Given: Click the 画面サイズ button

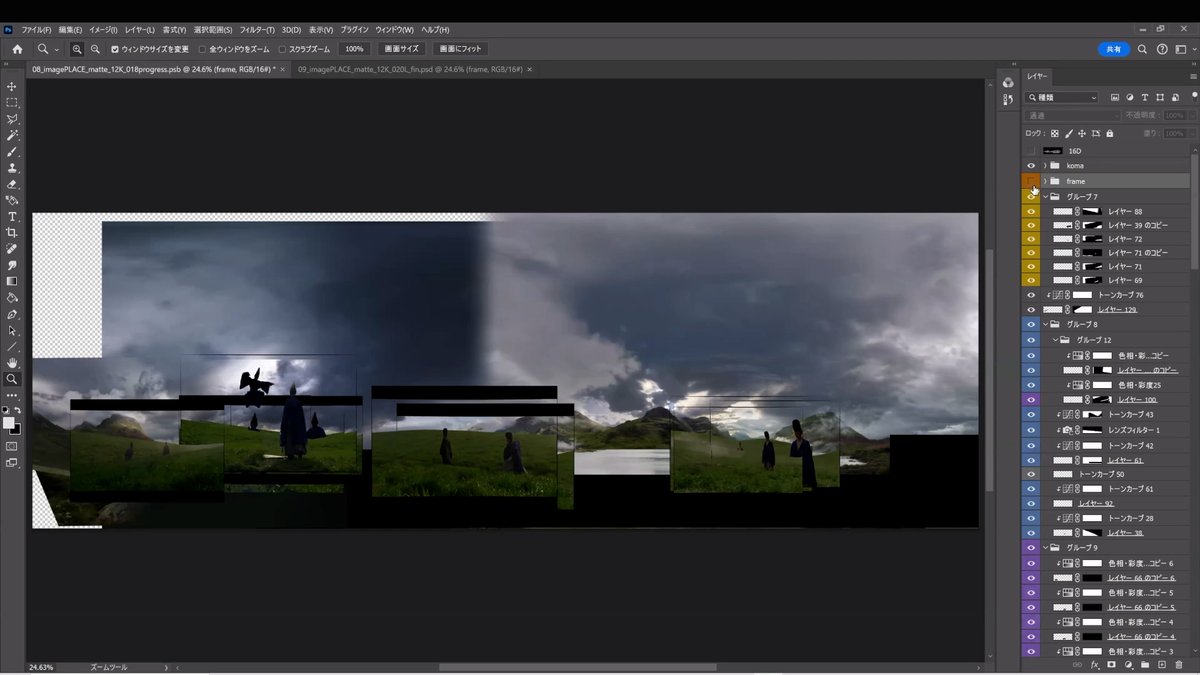Looking at the screenshot, I should [402, 49].
